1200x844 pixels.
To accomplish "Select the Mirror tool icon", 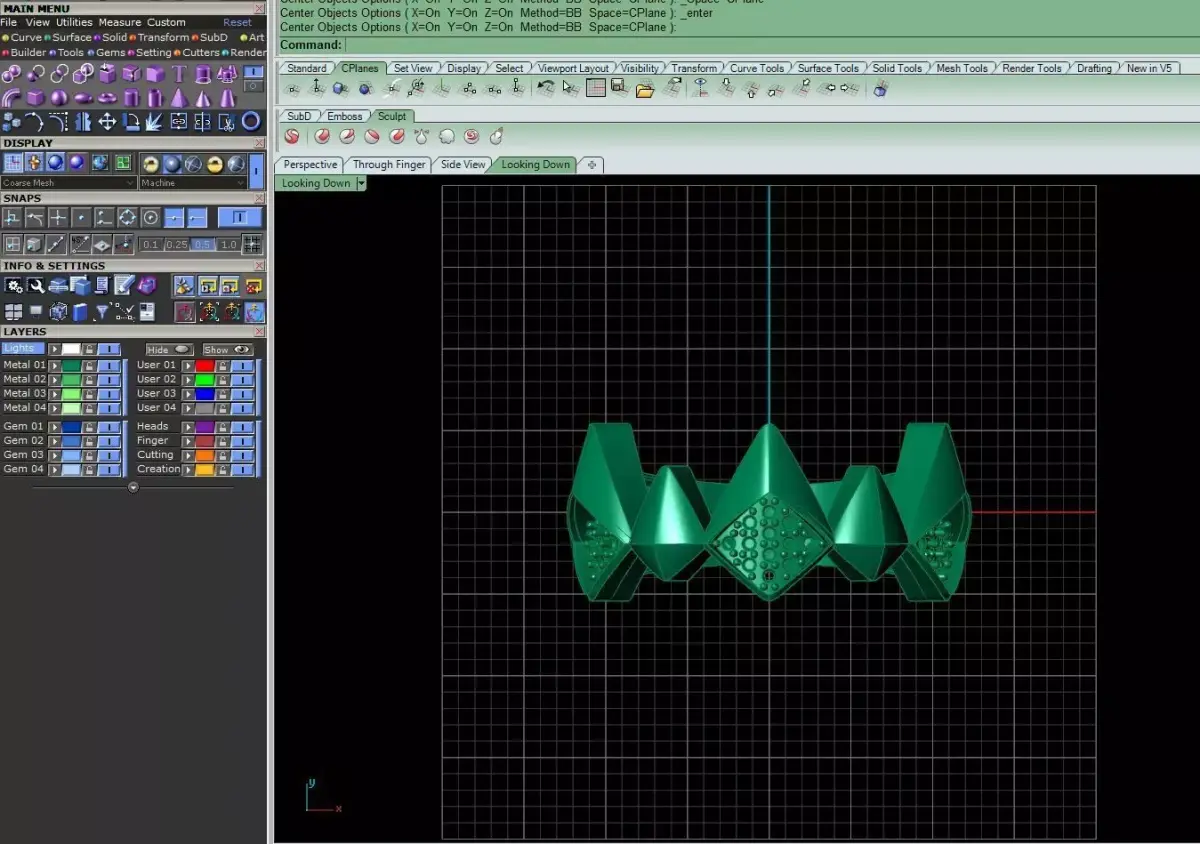I will [83, 122].
